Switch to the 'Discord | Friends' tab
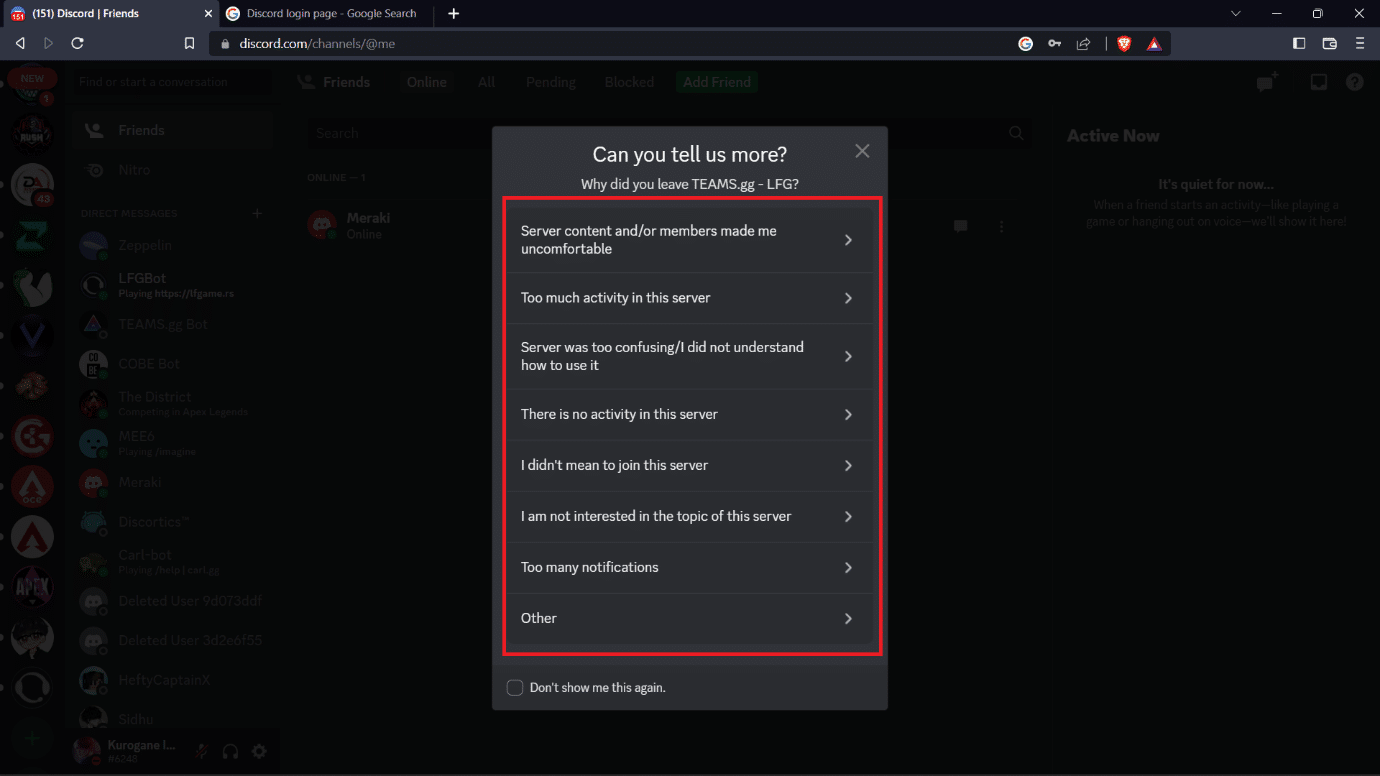Screen dimensions: 1380x776 [x=110, y=13]
